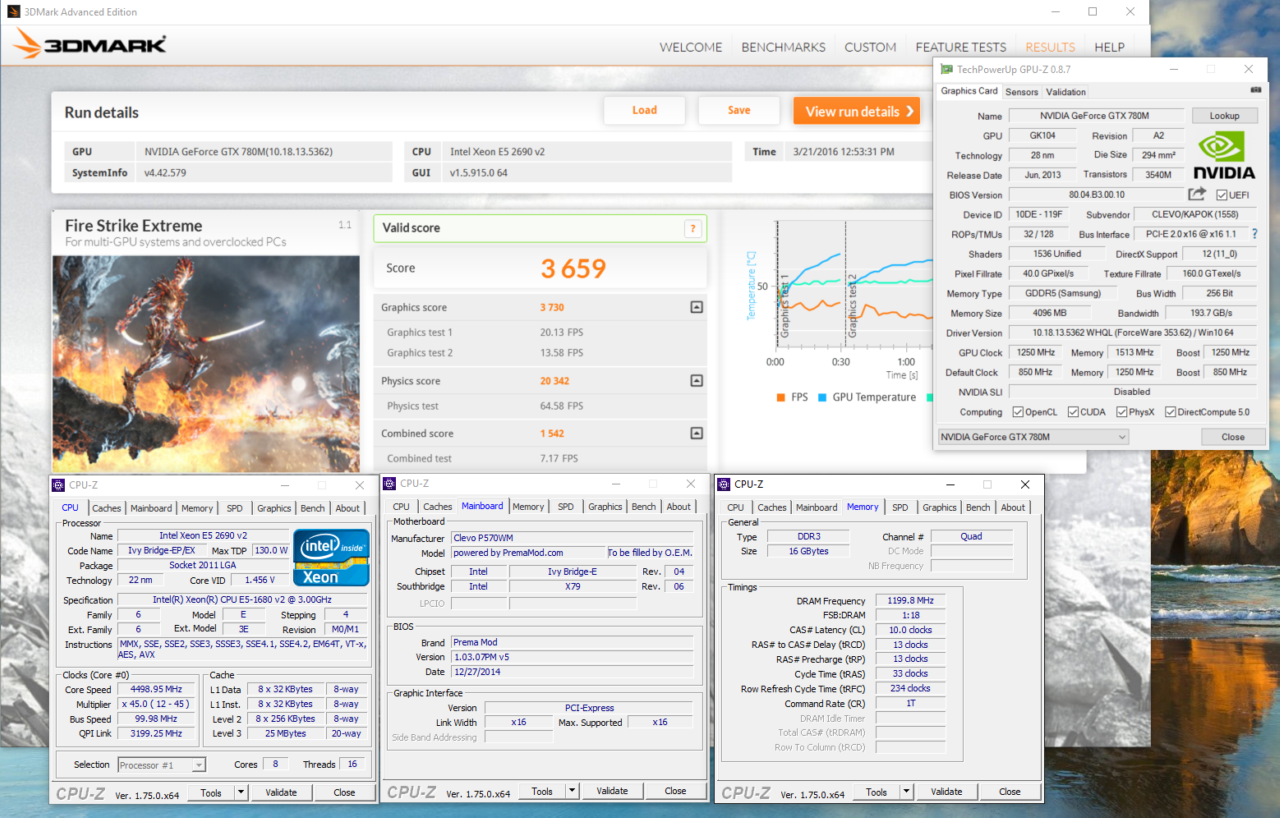Screen dimensions: 1280x818
Task: Open the BENCHMARKS page in 3DMark
Action: click(783, 47)
